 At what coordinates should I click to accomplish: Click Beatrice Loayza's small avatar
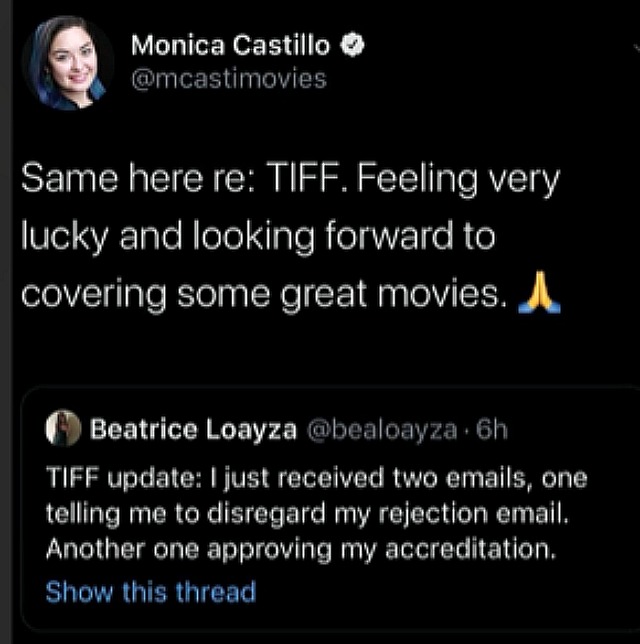click(x=63, y=429)
